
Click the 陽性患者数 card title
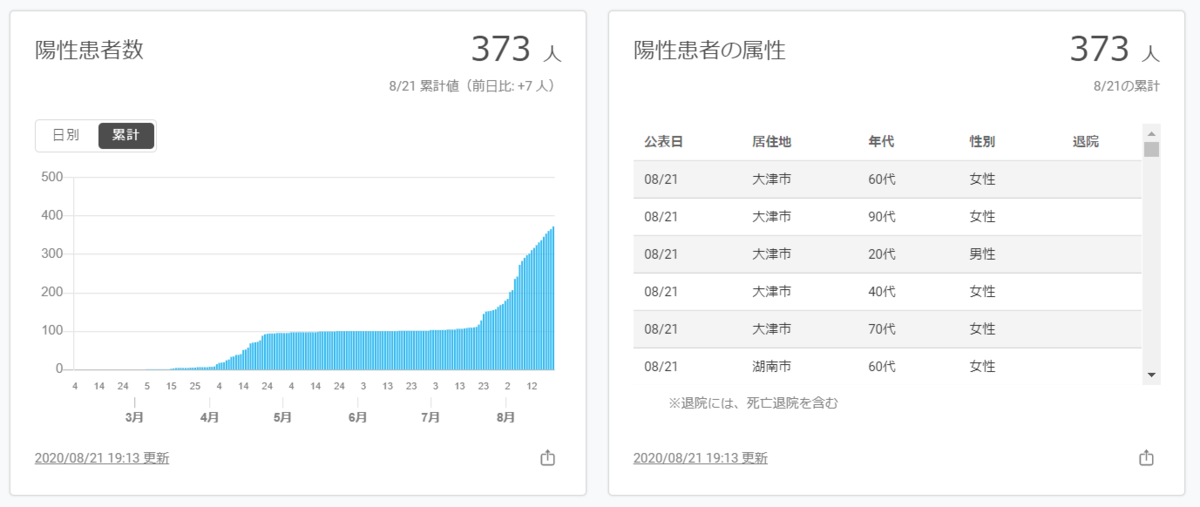point(89,51)
